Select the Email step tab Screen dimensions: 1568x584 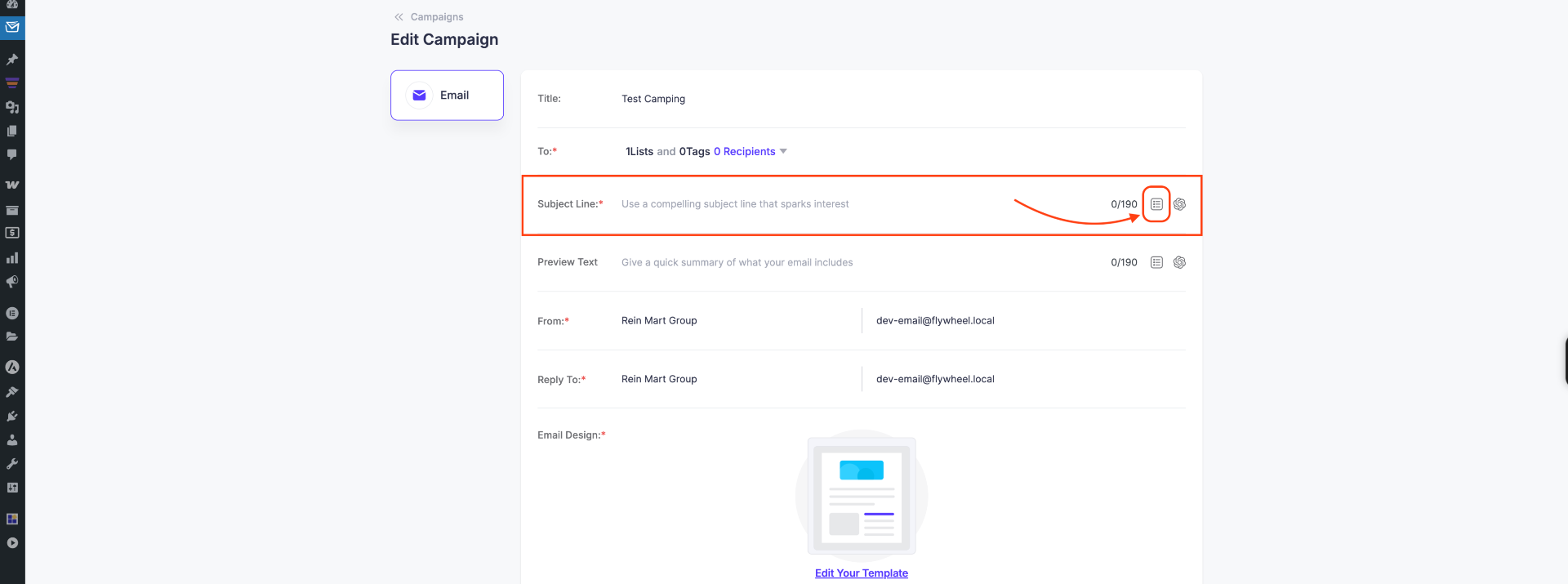(447, 96)
